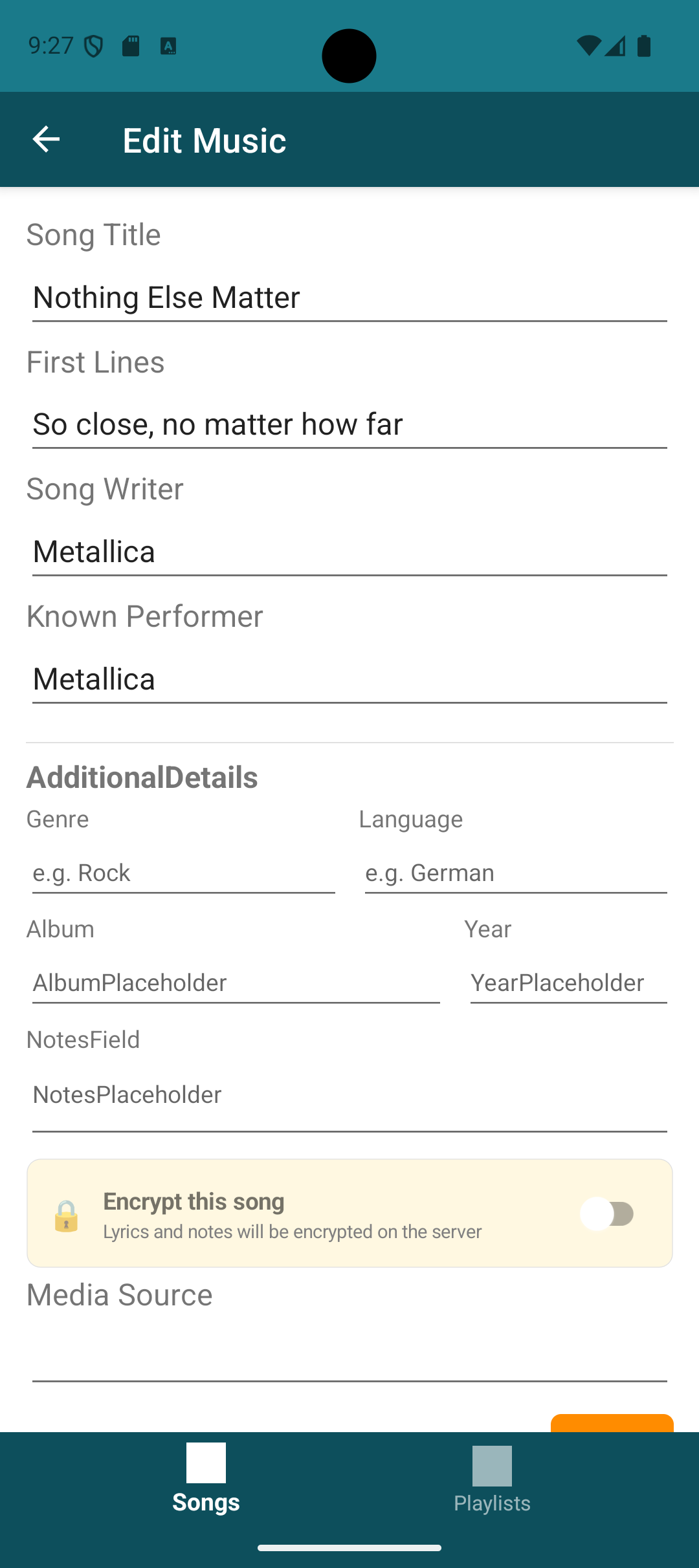Image resolution: width=699 pixels, height=1568 pixels.
Task: Tap the Album input field
Action: click(x=236, y=983)
